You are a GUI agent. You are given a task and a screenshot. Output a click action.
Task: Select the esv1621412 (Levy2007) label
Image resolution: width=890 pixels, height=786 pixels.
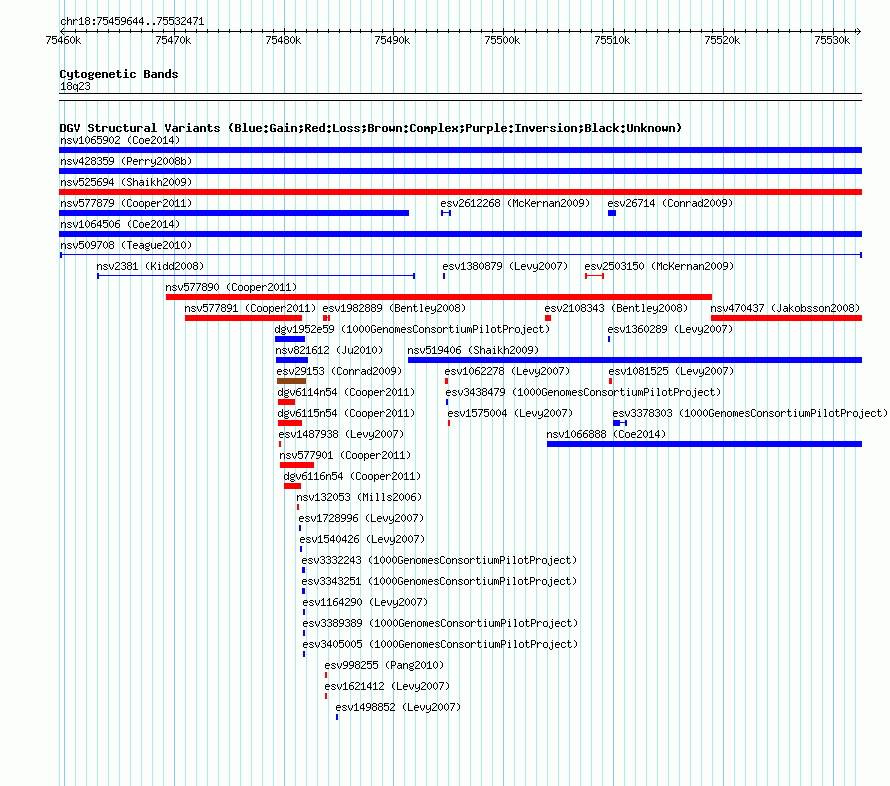point(387,686)
